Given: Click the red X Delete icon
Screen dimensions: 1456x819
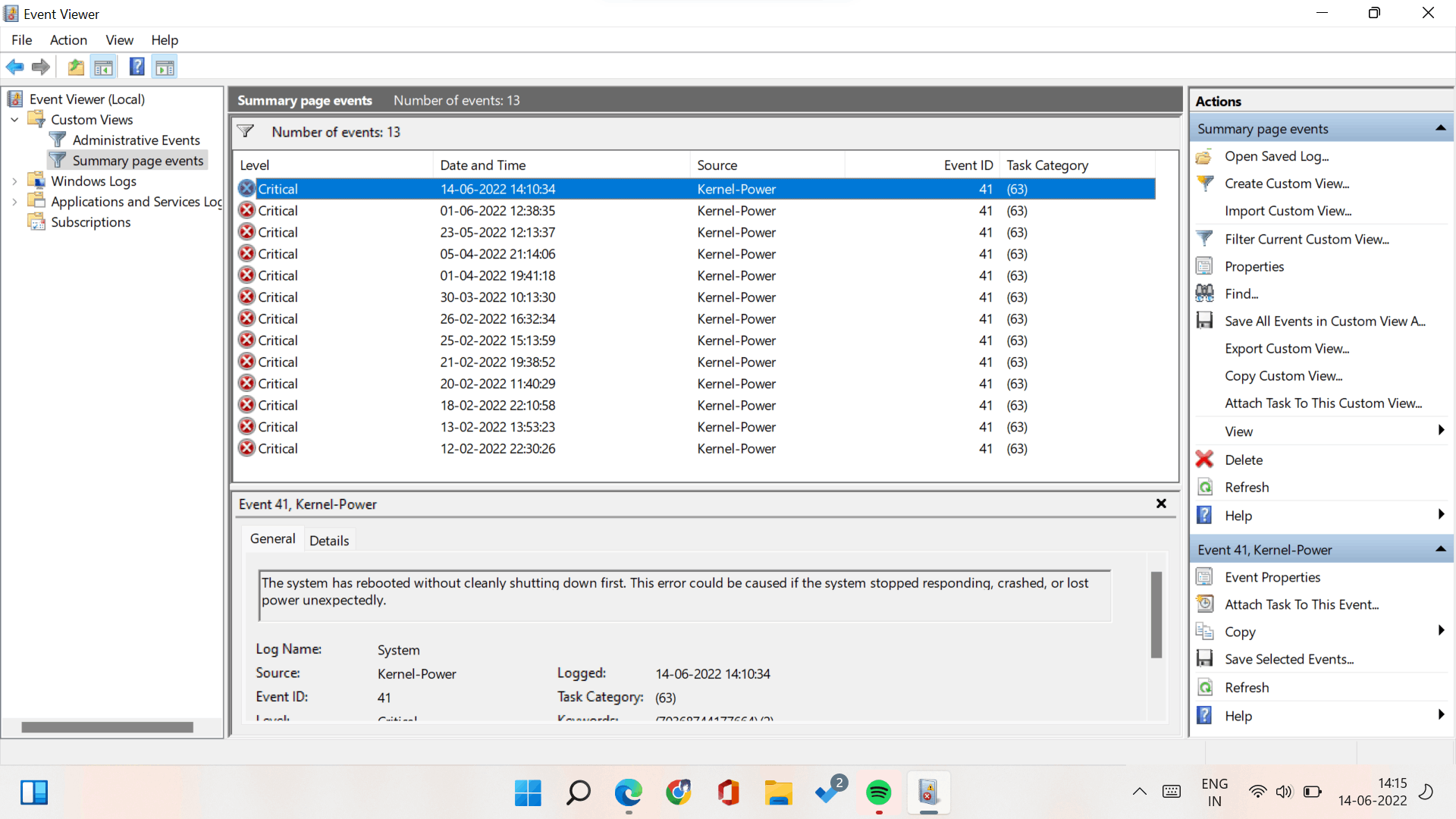Looking at the screenshot, I should 1204,460.
